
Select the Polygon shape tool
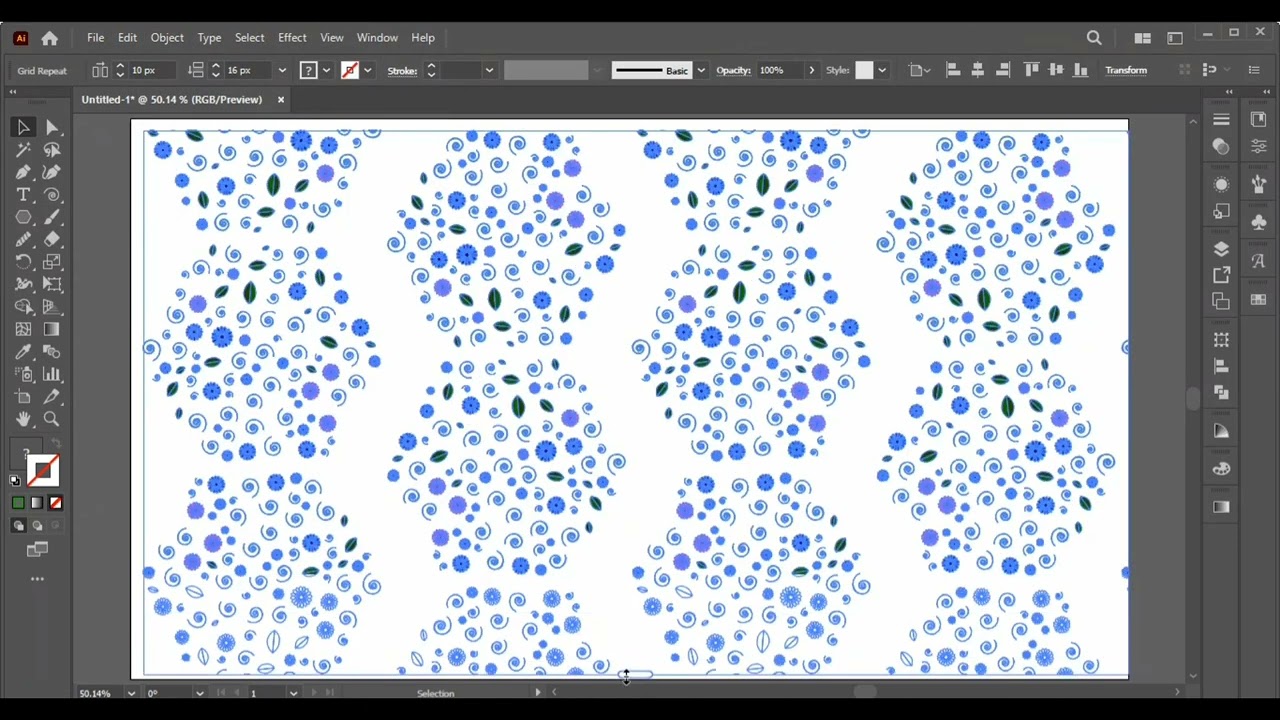(23, 217)
